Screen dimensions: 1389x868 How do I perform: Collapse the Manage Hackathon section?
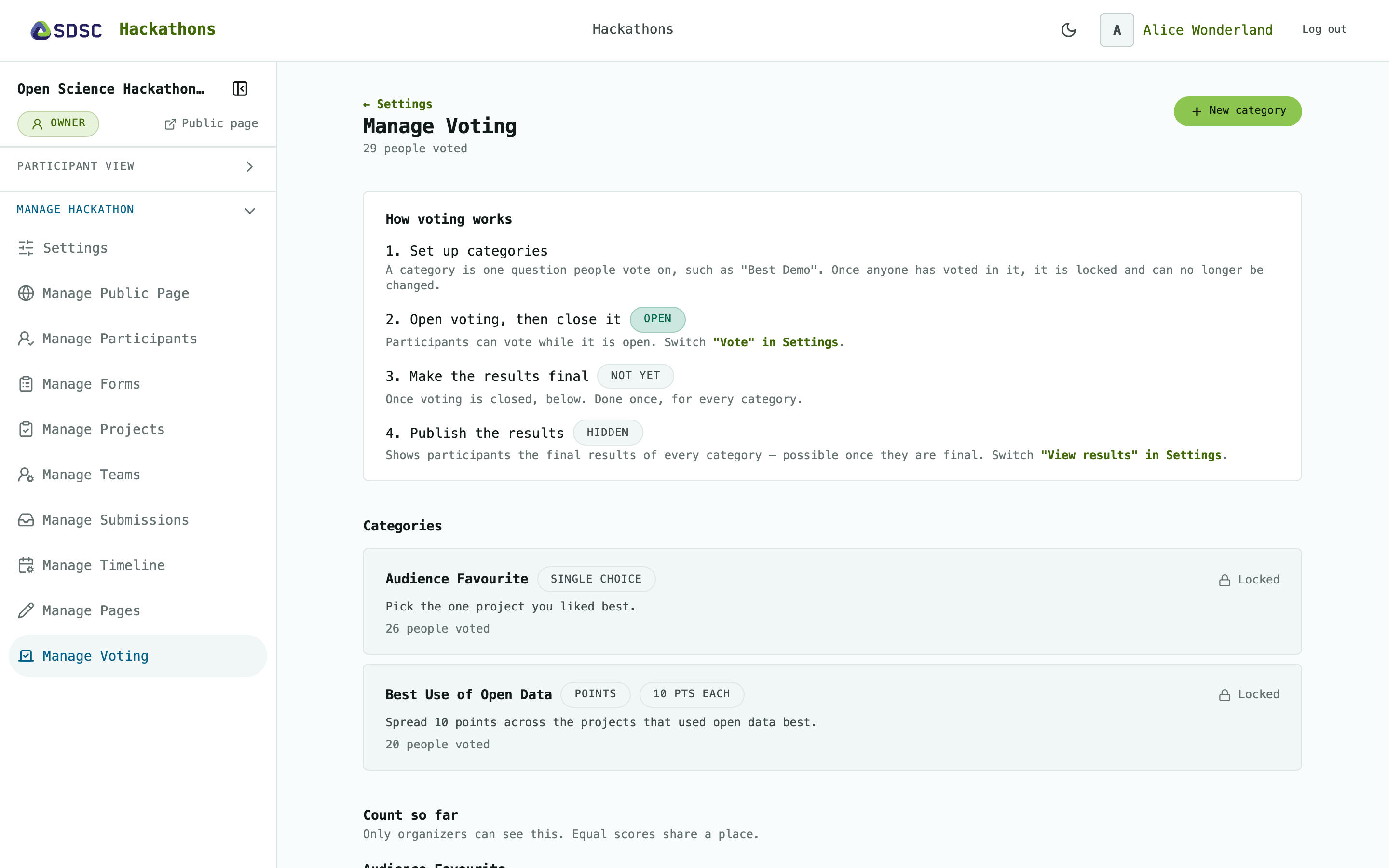(138, 210)
